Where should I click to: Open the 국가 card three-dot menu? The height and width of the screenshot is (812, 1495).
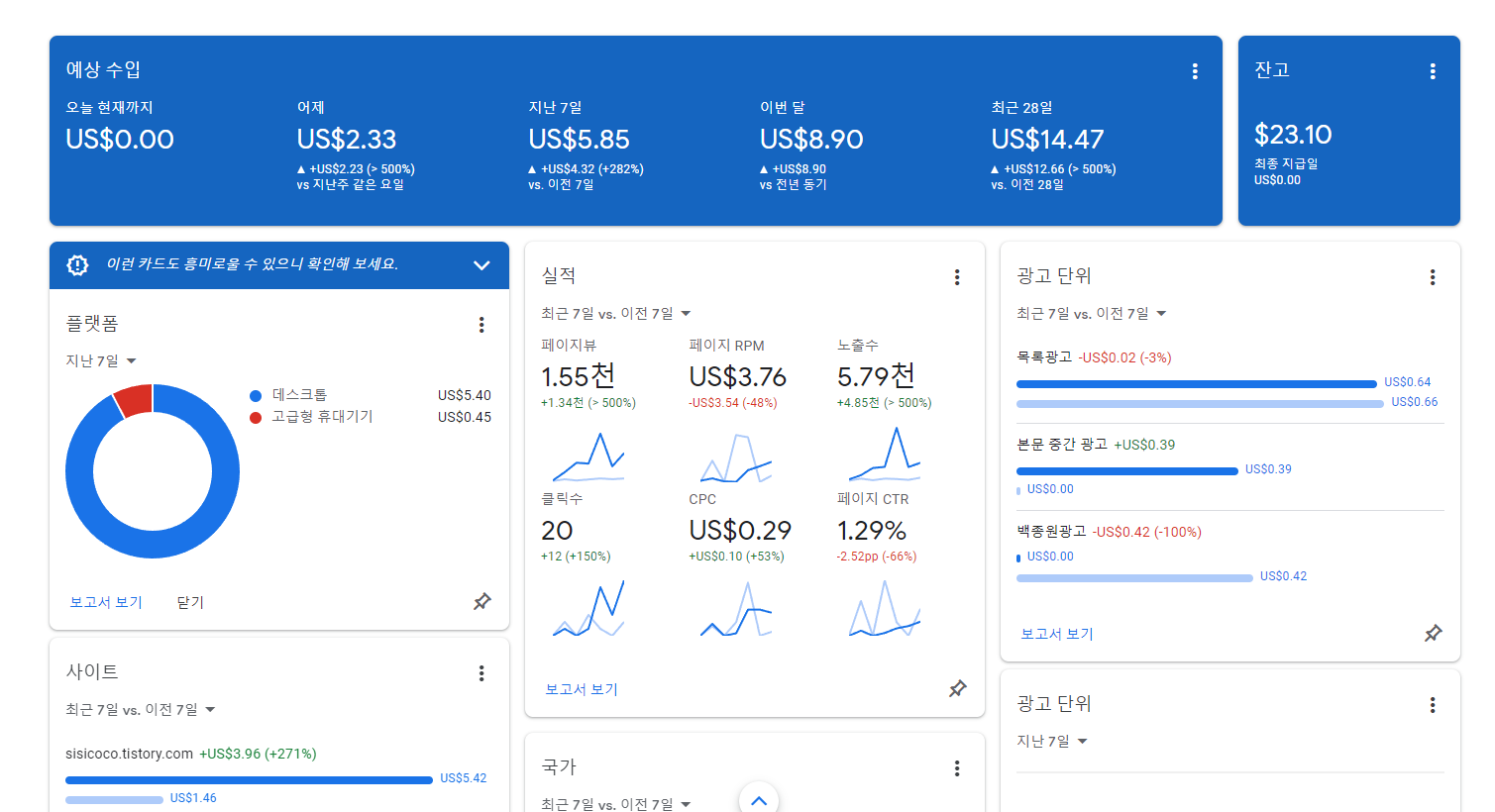click(957, 768)
